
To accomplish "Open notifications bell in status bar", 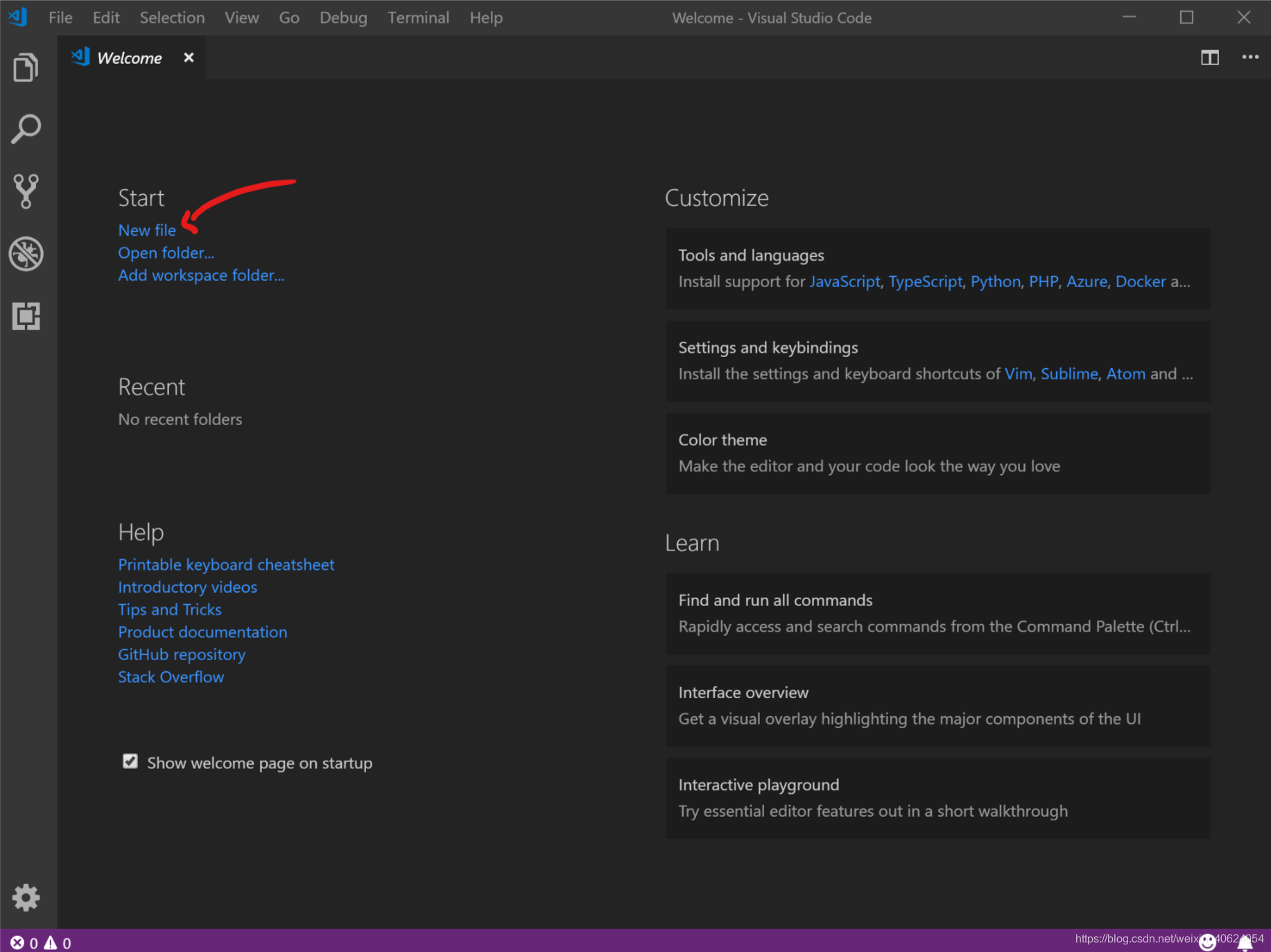I will click(1245, 942).
